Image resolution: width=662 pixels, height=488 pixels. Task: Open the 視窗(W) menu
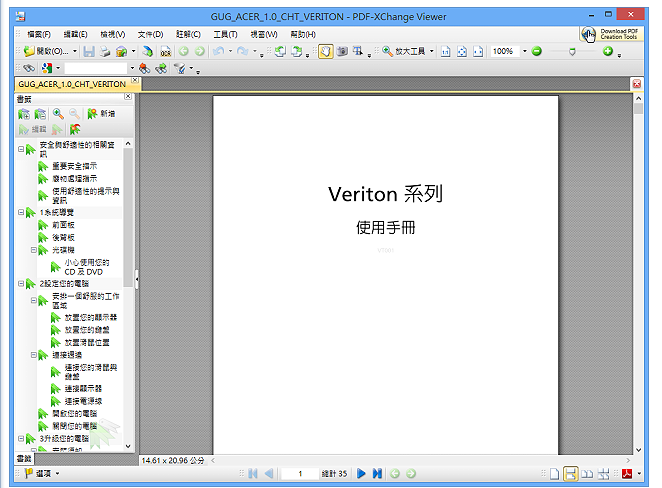pyautogui.click(x=264, y=35)
